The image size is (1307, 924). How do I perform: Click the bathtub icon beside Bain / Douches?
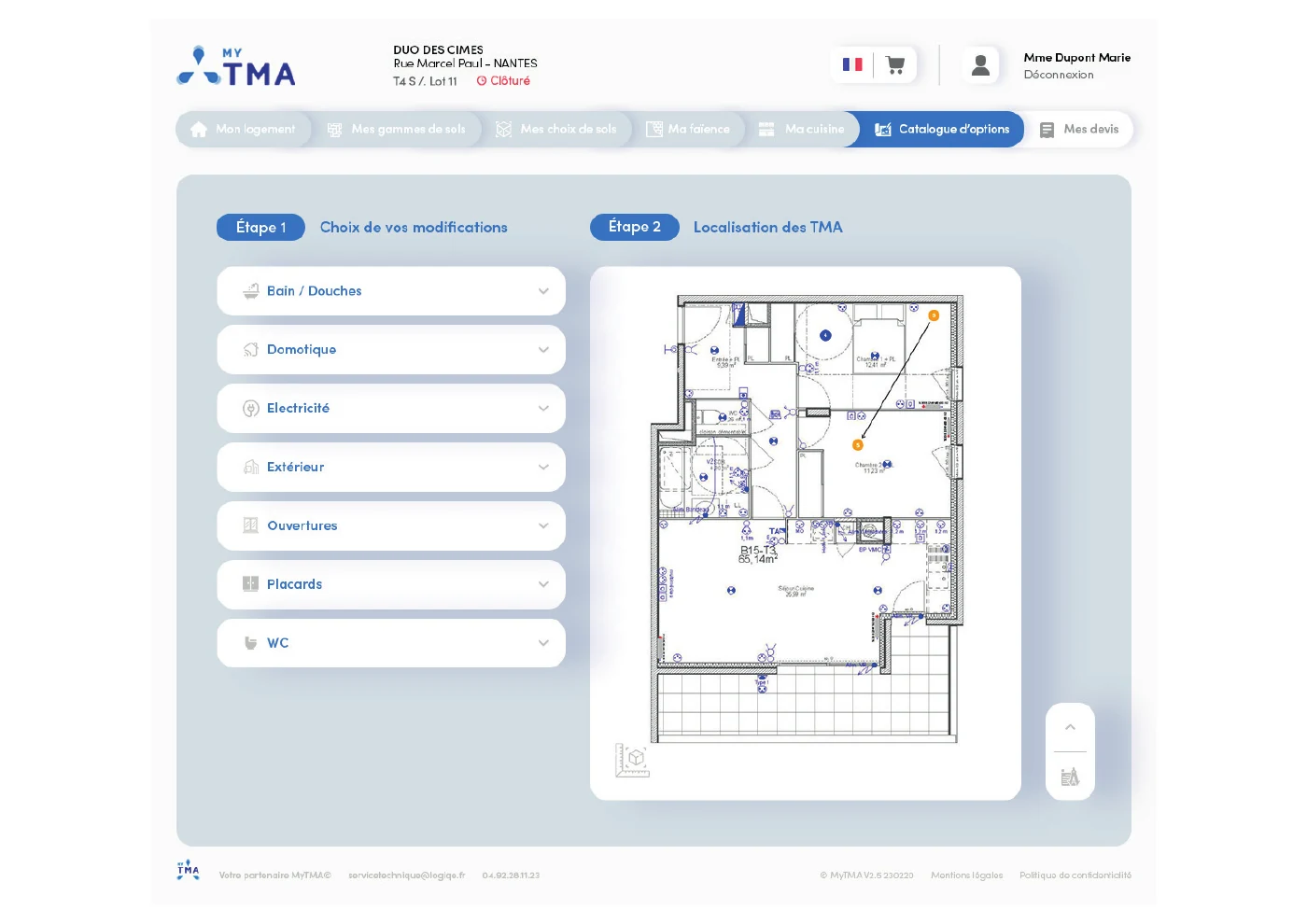click(251, 291)
